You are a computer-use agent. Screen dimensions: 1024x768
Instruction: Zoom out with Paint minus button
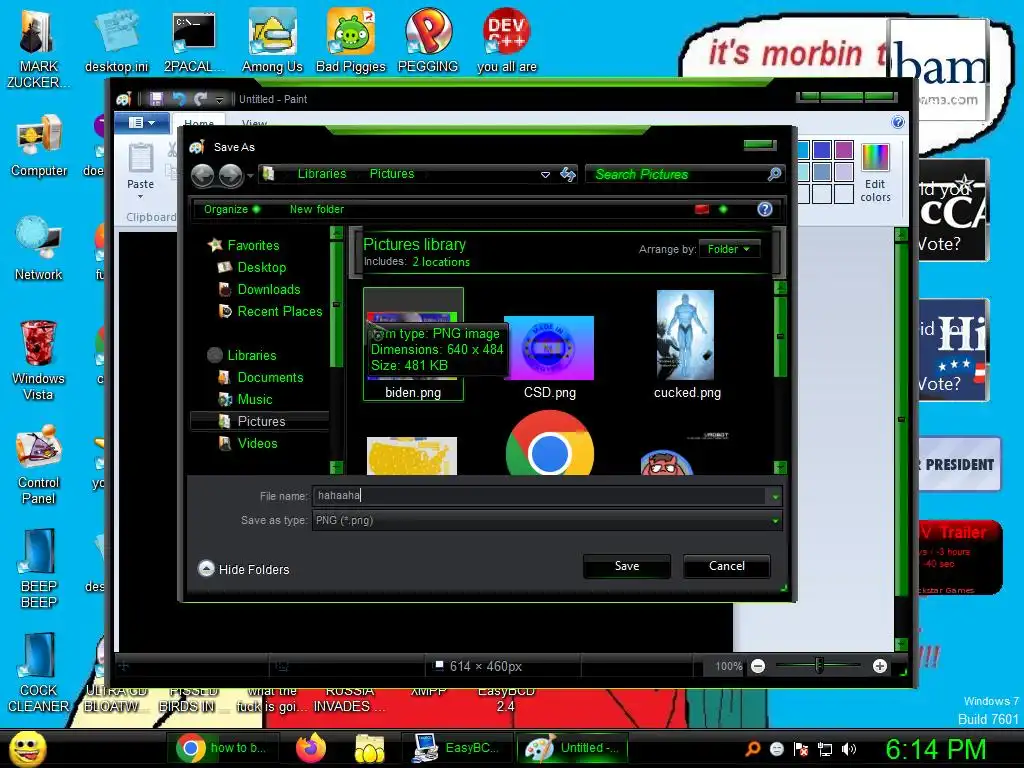[x=758, y=666]
